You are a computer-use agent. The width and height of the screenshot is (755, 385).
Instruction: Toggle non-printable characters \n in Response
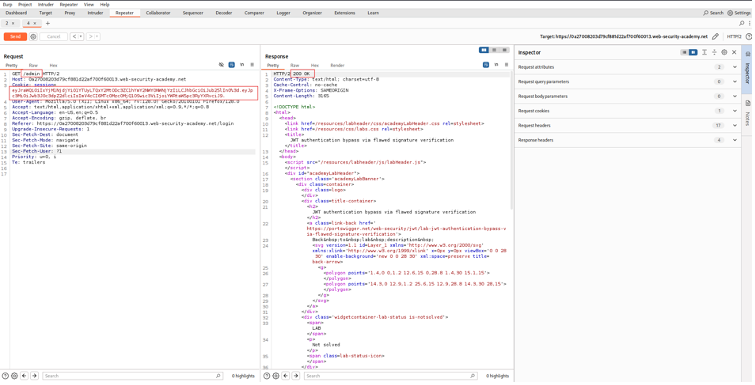point(496,64)
